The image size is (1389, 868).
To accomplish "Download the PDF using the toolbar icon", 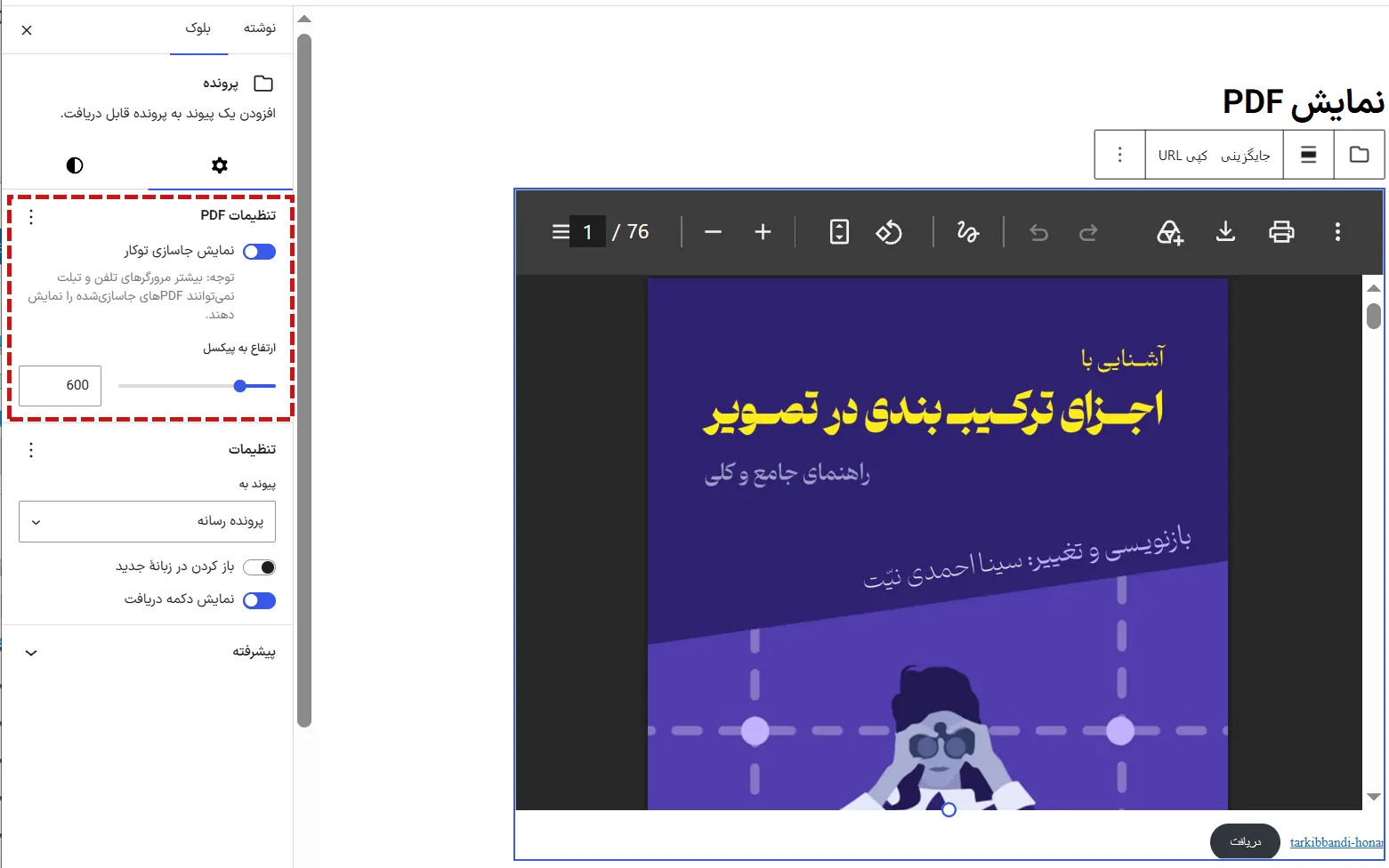I will pos(1225,232).
